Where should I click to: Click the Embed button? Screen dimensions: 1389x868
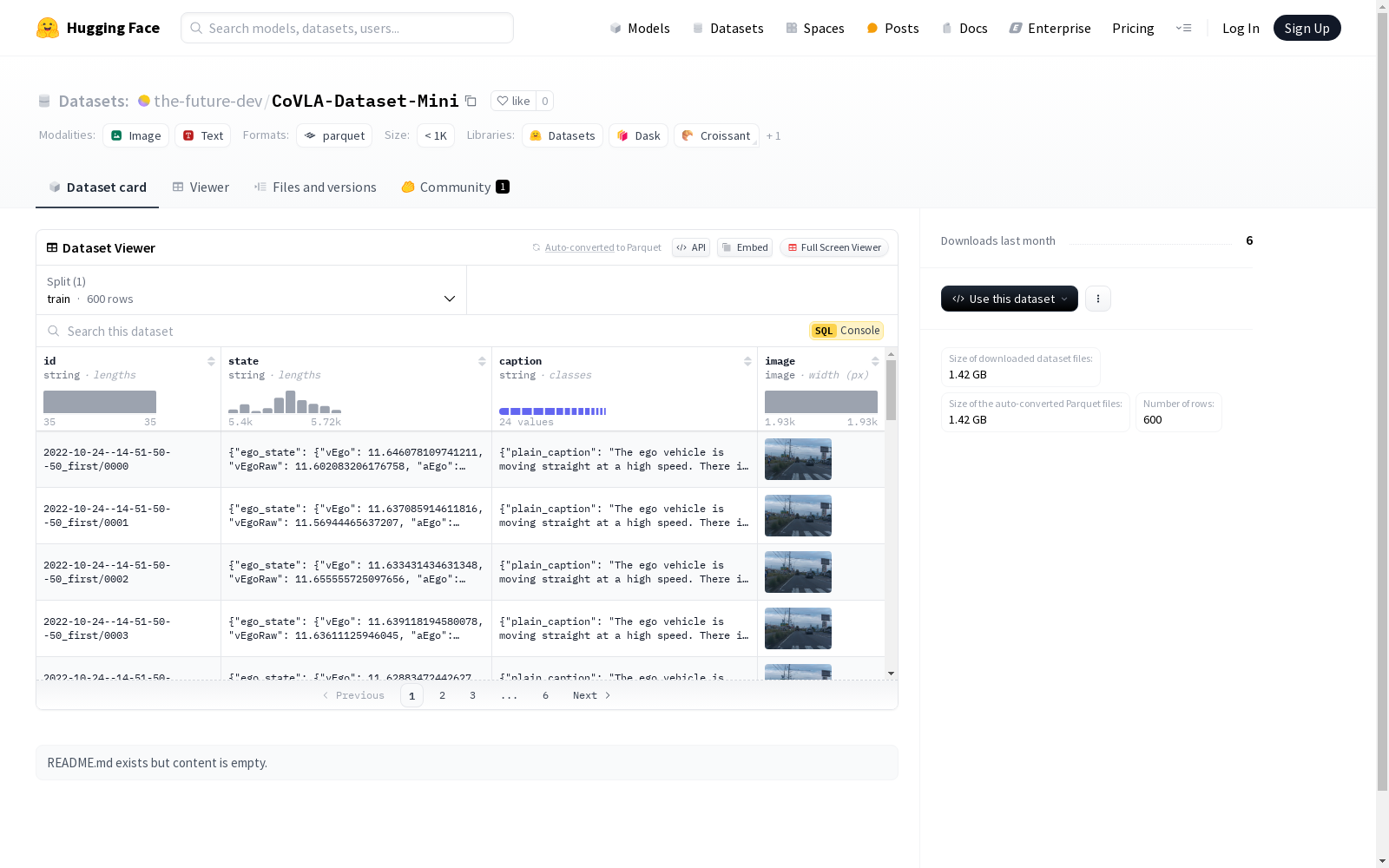pos(745,247)
